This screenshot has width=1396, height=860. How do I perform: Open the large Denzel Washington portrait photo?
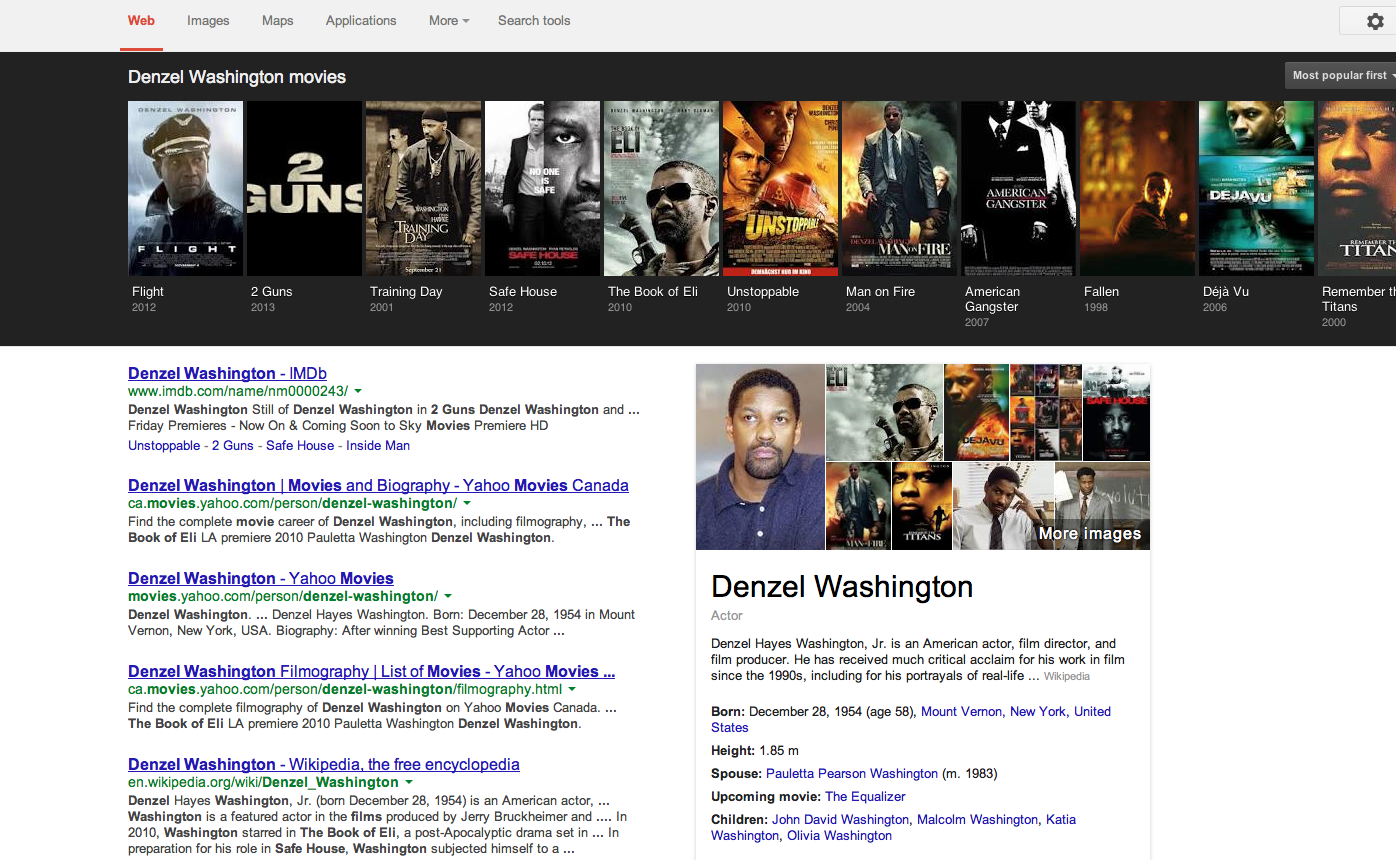(x=760, y=457)
